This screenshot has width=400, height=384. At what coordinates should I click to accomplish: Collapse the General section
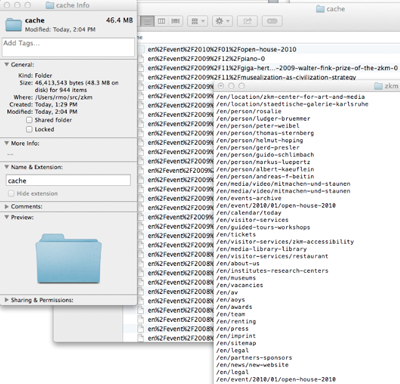pyautogui.click(x=6, y=65)
